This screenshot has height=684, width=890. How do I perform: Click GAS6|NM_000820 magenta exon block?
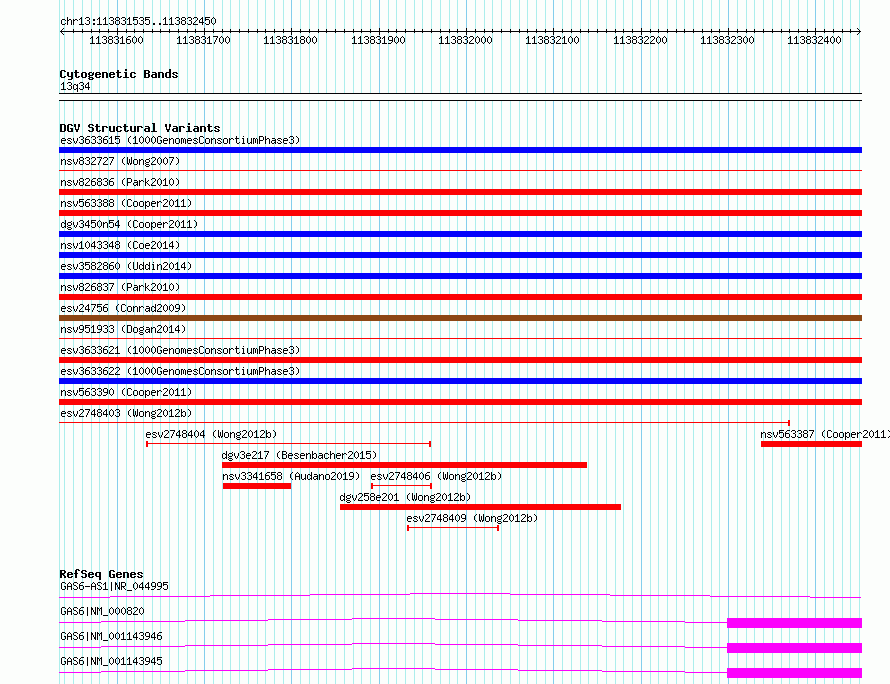[795, 623]
